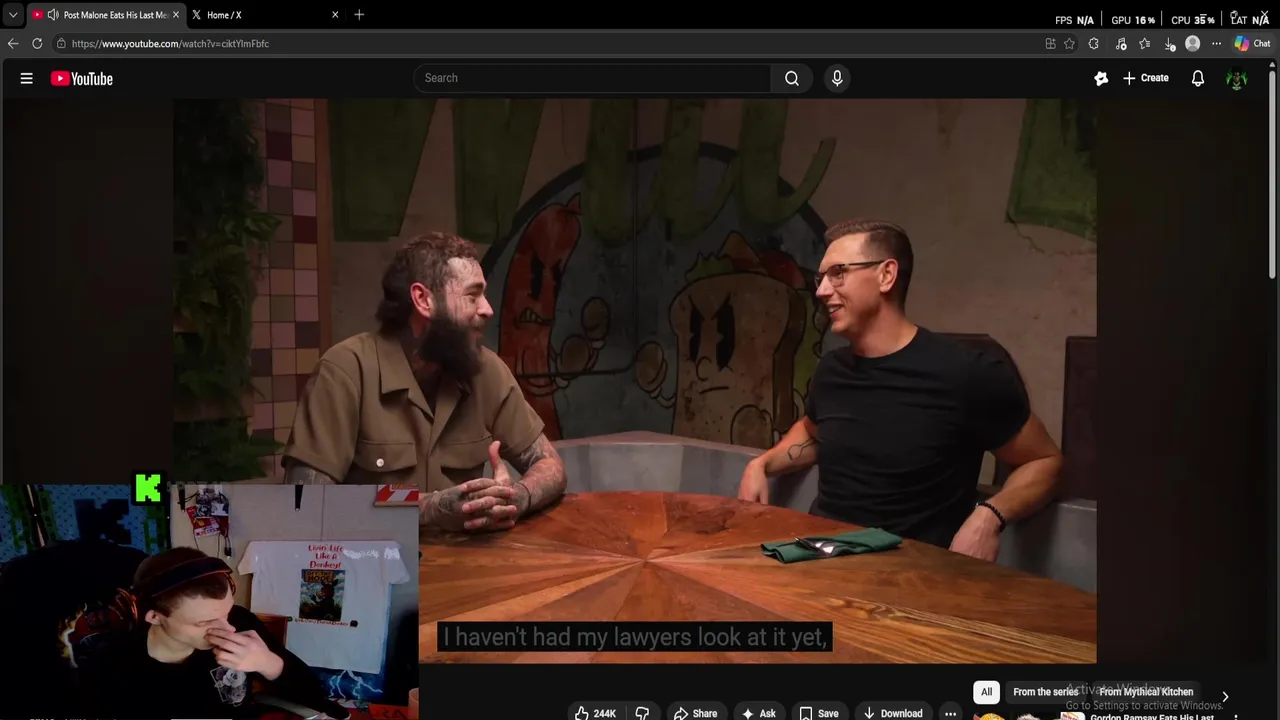Open the browser Settings and more menu
The height and width of the screenshot is (720, 1280).
(1216, 44)
